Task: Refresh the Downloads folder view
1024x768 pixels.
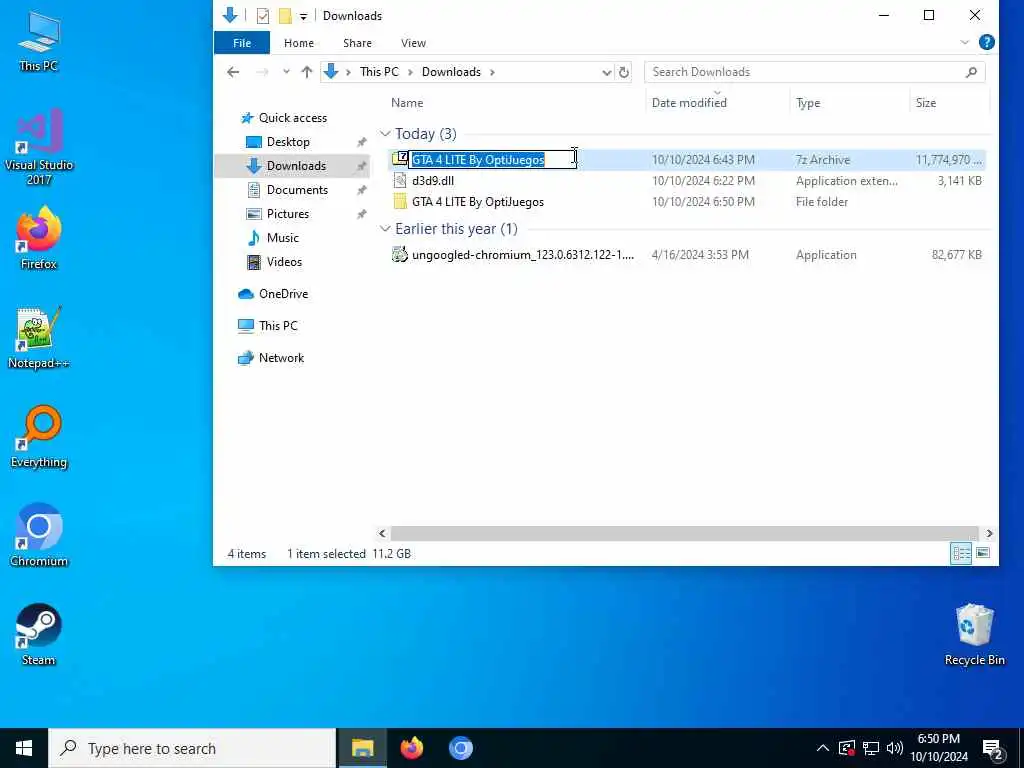Action: coord(624,72)
